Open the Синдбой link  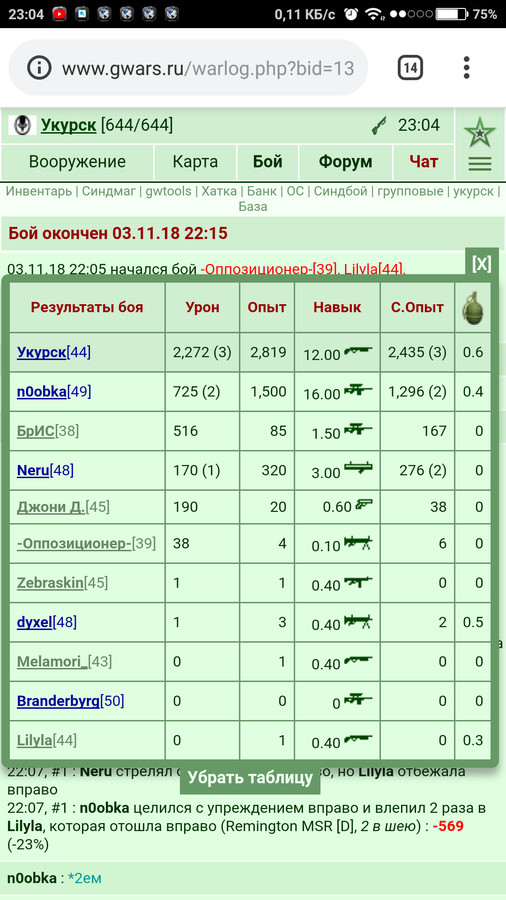tap(340, 191)
